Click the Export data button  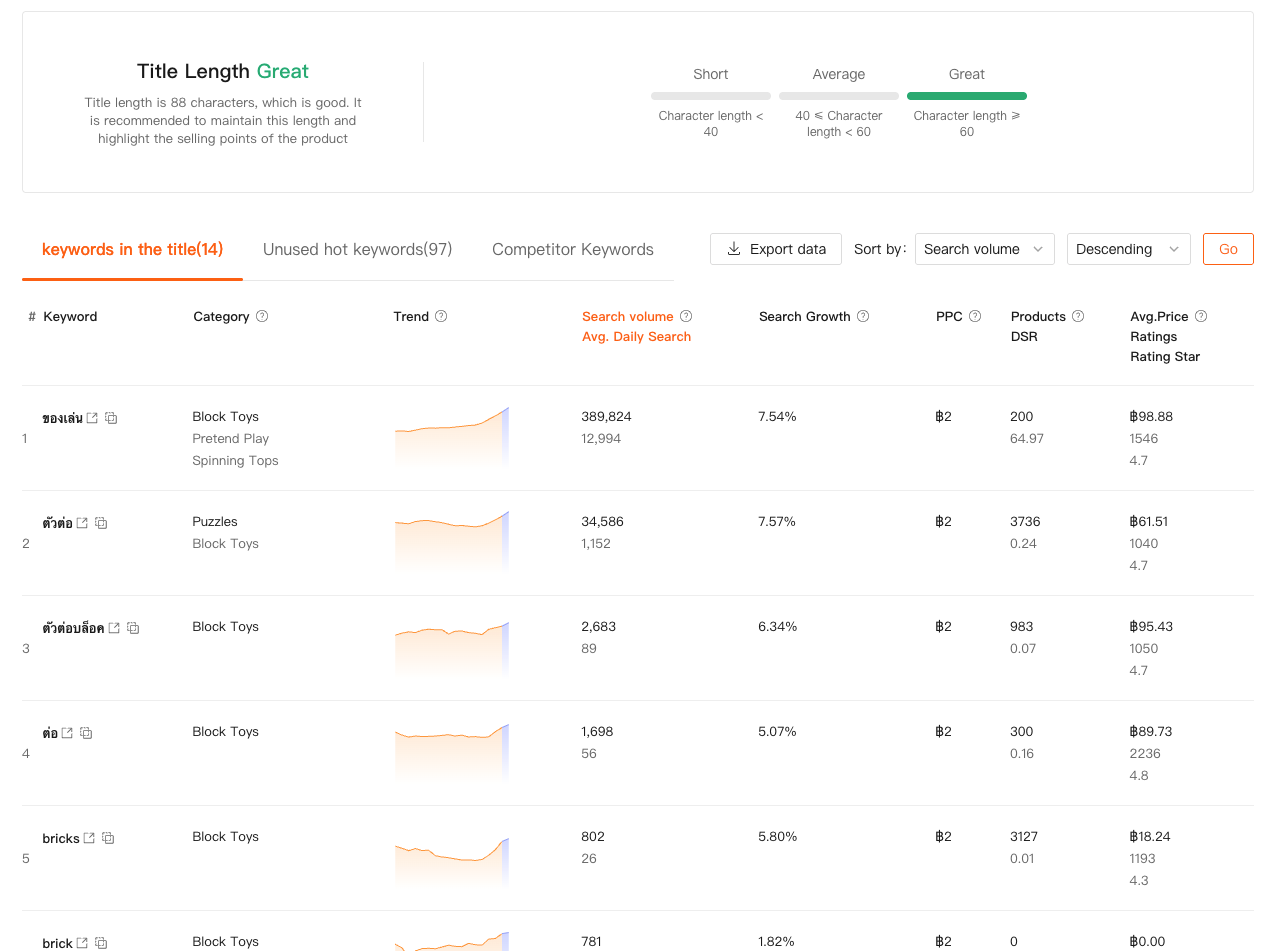click(x=776, y=249)
